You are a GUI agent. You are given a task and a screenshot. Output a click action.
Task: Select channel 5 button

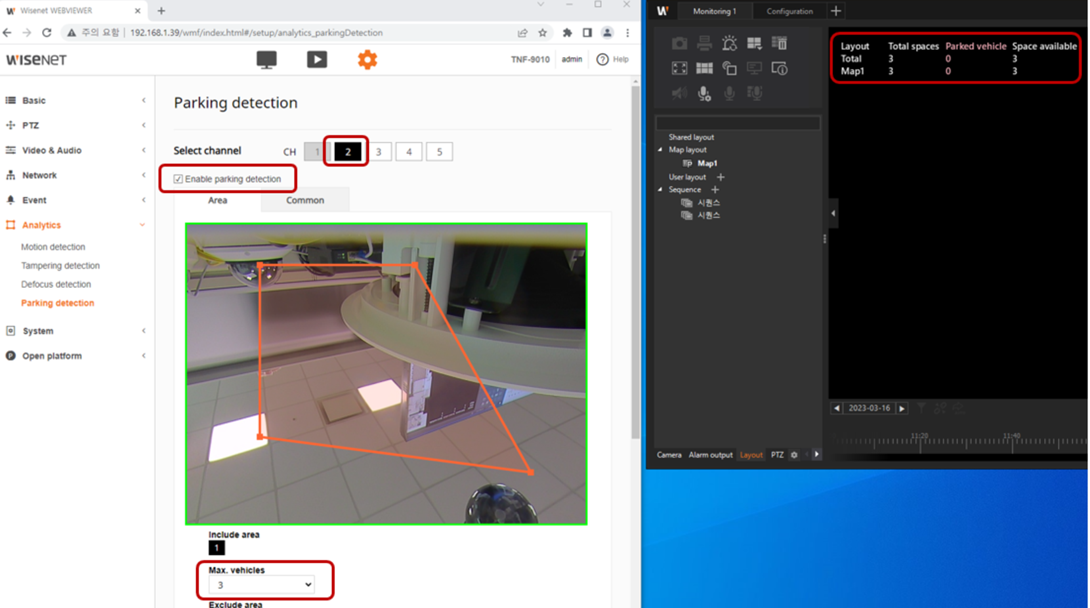point(439,152)
